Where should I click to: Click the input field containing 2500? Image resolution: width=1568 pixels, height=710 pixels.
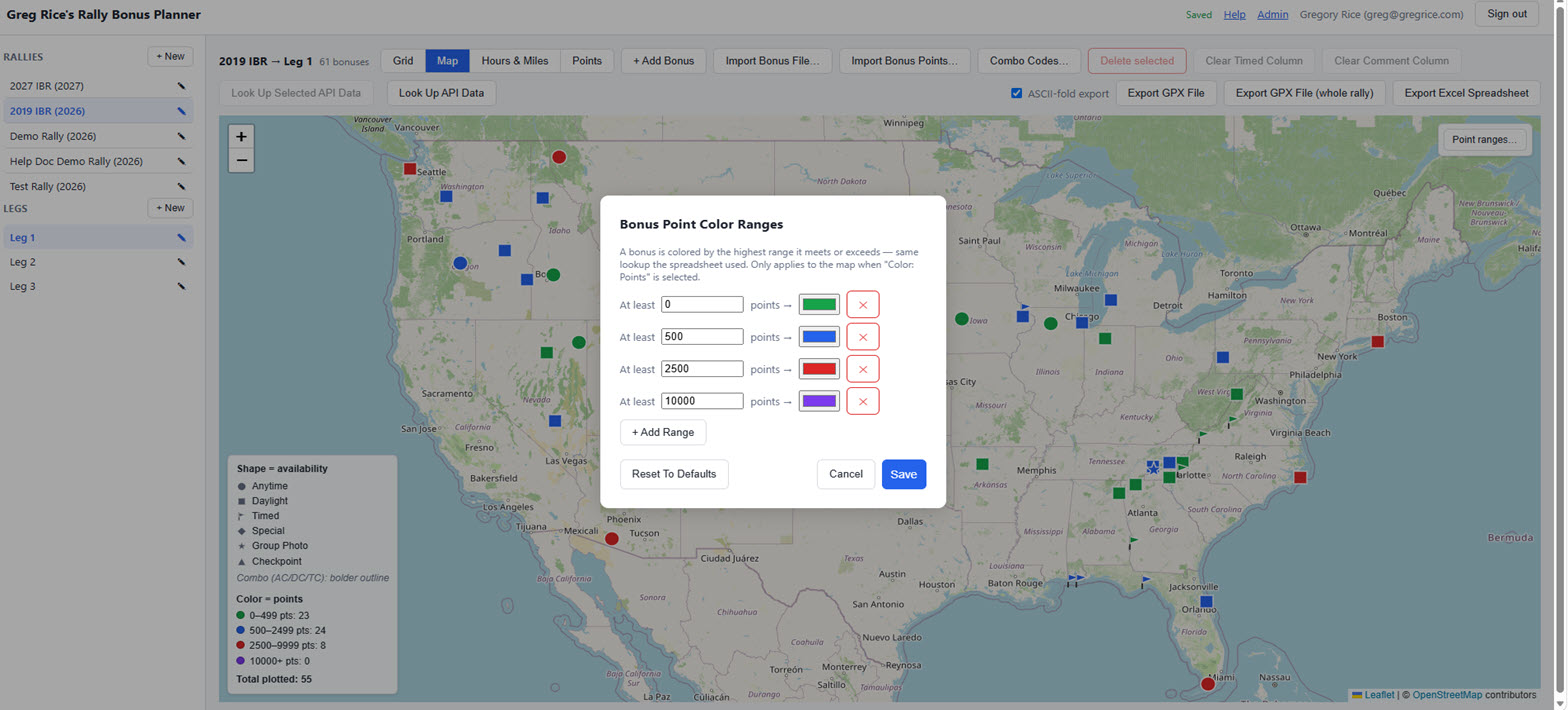coord(702,369)
